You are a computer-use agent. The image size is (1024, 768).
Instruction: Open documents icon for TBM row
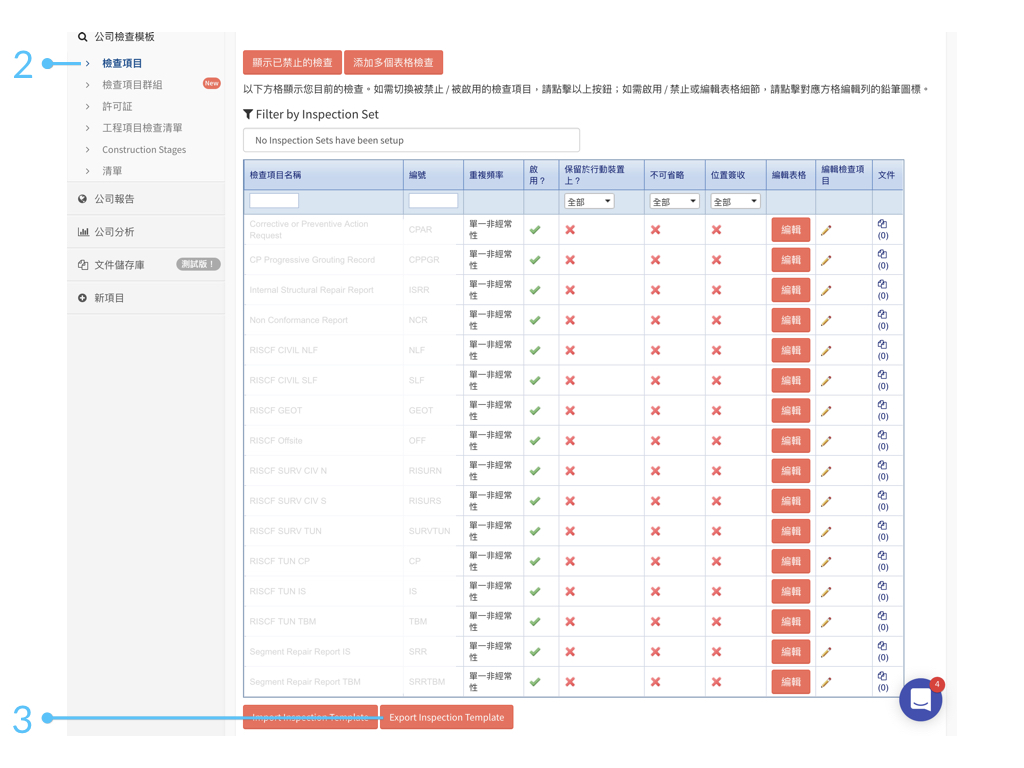tap(882, 616)
